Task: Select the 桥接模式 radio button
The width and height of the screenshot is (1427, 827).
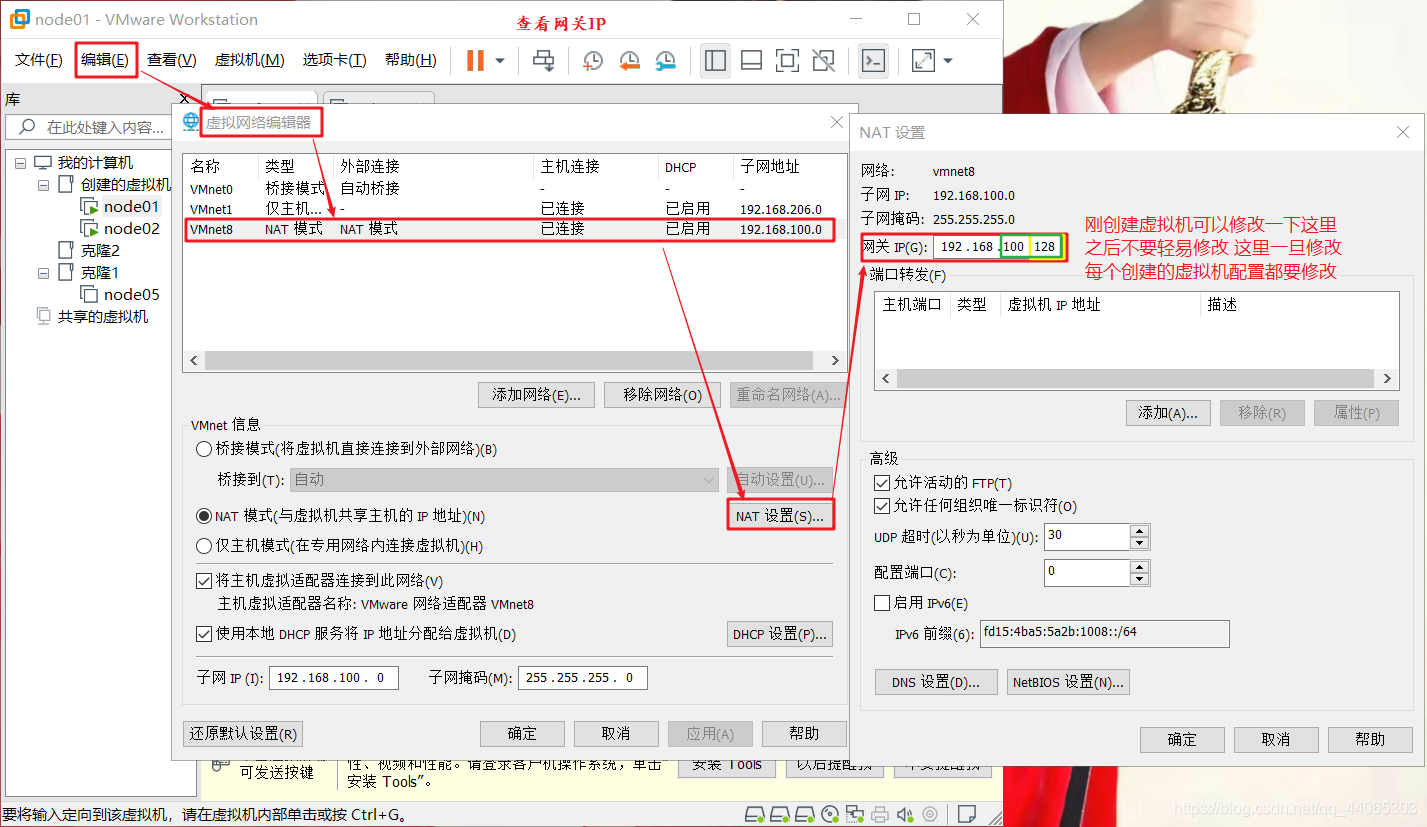Action: click(x=204, y=450)
